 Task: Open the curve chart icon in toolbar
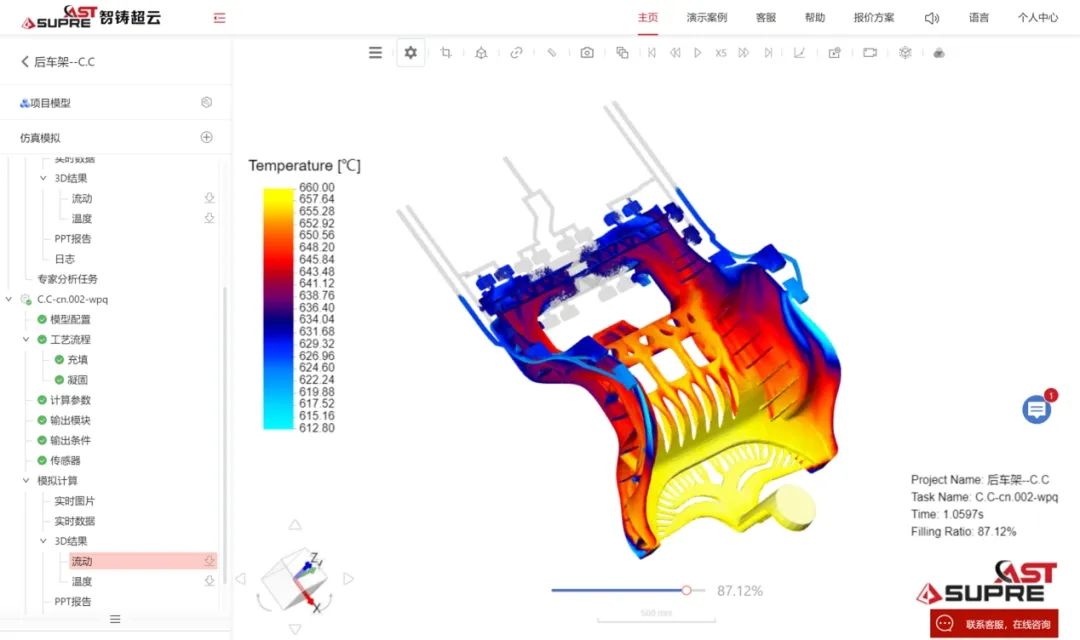[x=799, y=53]
